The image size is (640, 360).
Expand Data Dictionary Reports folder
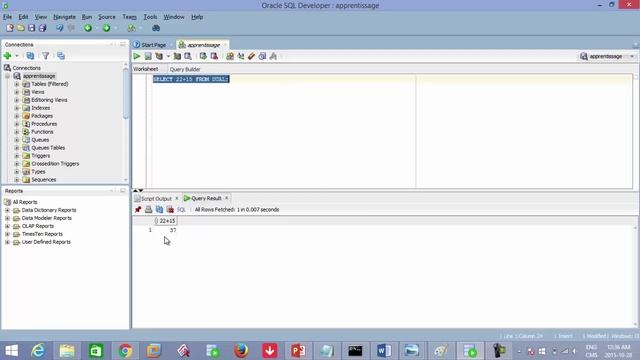tap(7, 210)
